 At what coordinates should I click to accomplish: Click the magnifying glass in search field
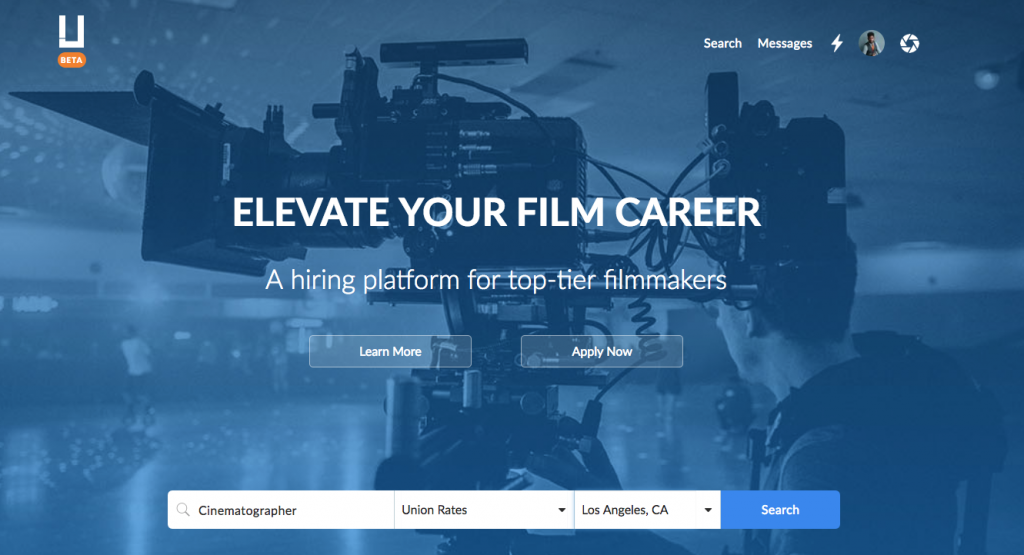pos(182,510)
